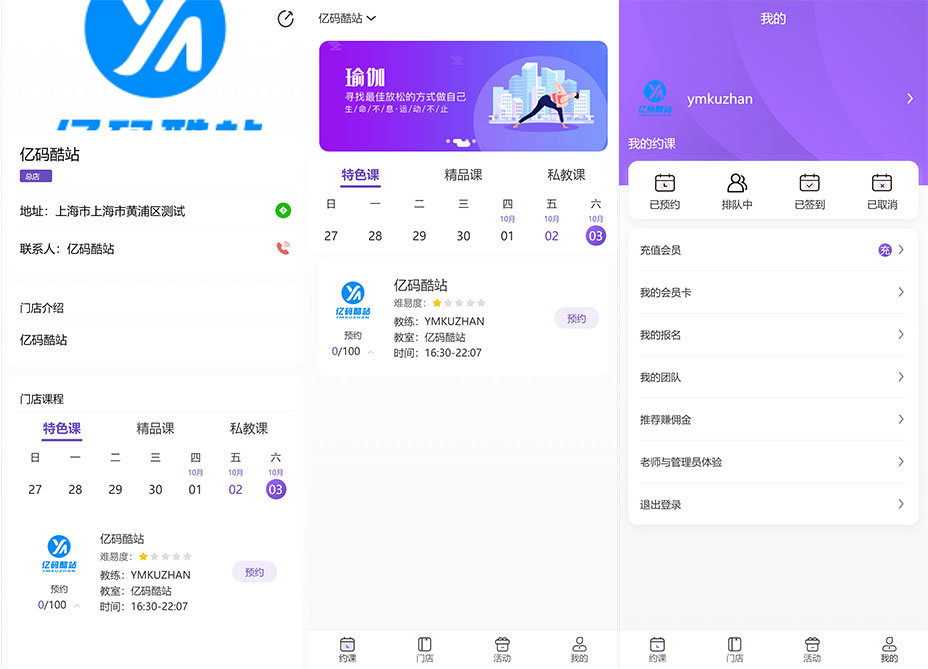Tap the red phone call icon
Screen dimensions: 928x669
click(283, 248)
